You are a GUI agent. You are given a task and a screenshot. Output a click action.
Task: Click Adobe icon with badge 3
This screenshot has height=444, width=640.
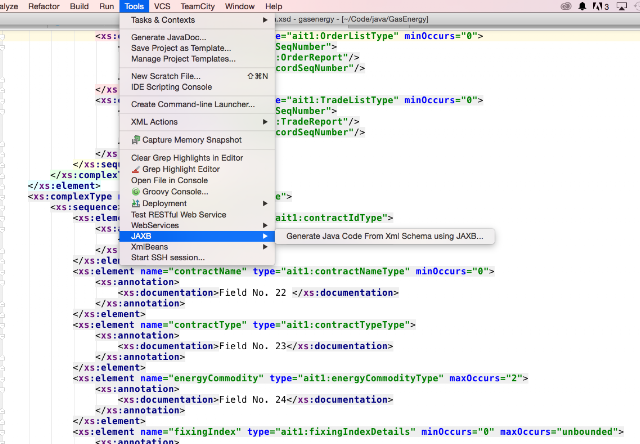(x=600, y=6)
